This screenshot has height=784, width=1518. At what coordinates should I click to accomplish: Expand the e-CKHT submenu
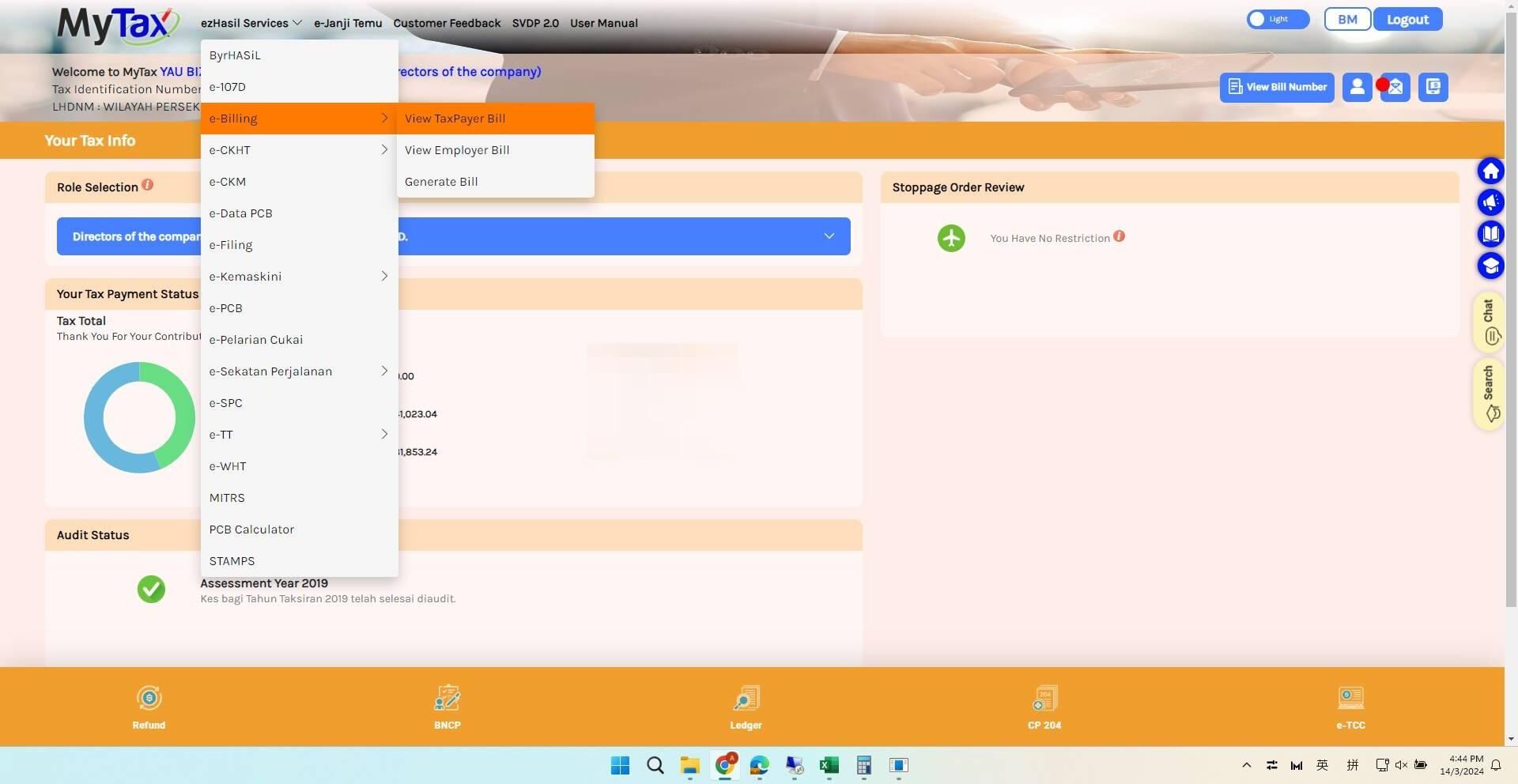(x=299, y=150)
